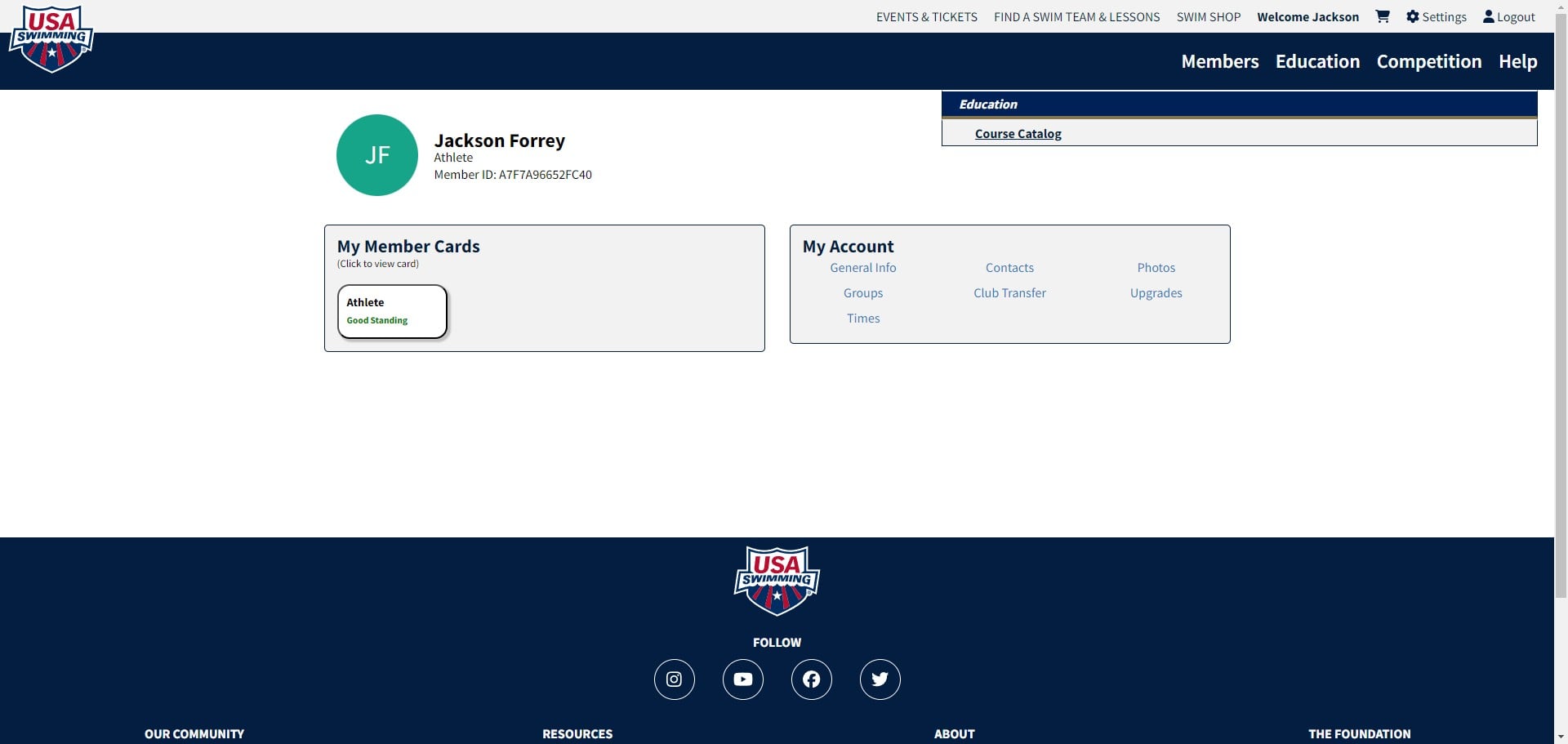
Task: Open the Instagram follow icon
Action: coord(674,679)
